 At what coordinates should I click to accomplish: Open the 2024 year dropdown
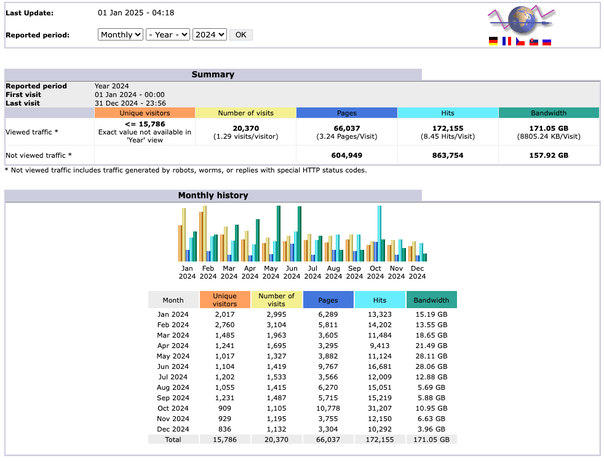pos(210,35)
